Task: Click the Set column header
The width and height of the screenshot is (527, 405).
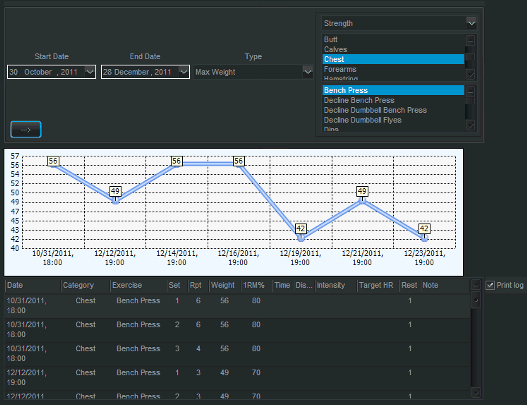Action: click(x=177, y=285)
